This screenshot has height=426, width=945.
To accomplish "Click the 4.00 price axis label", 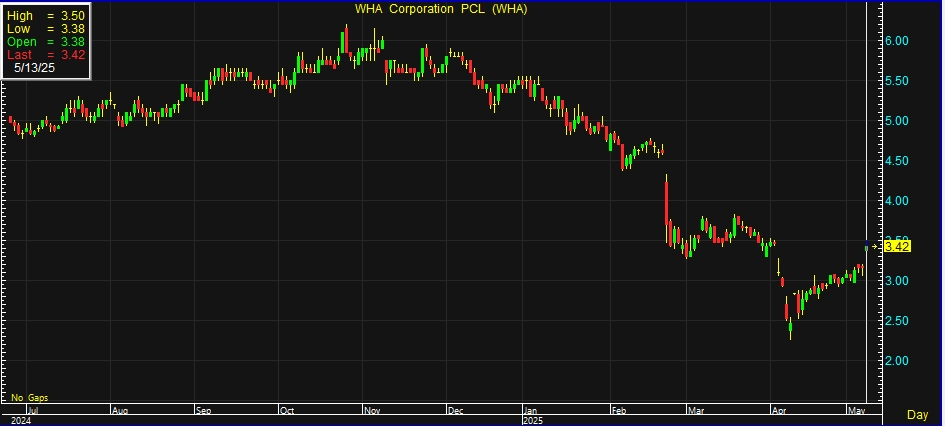I will tap(897, 201).
